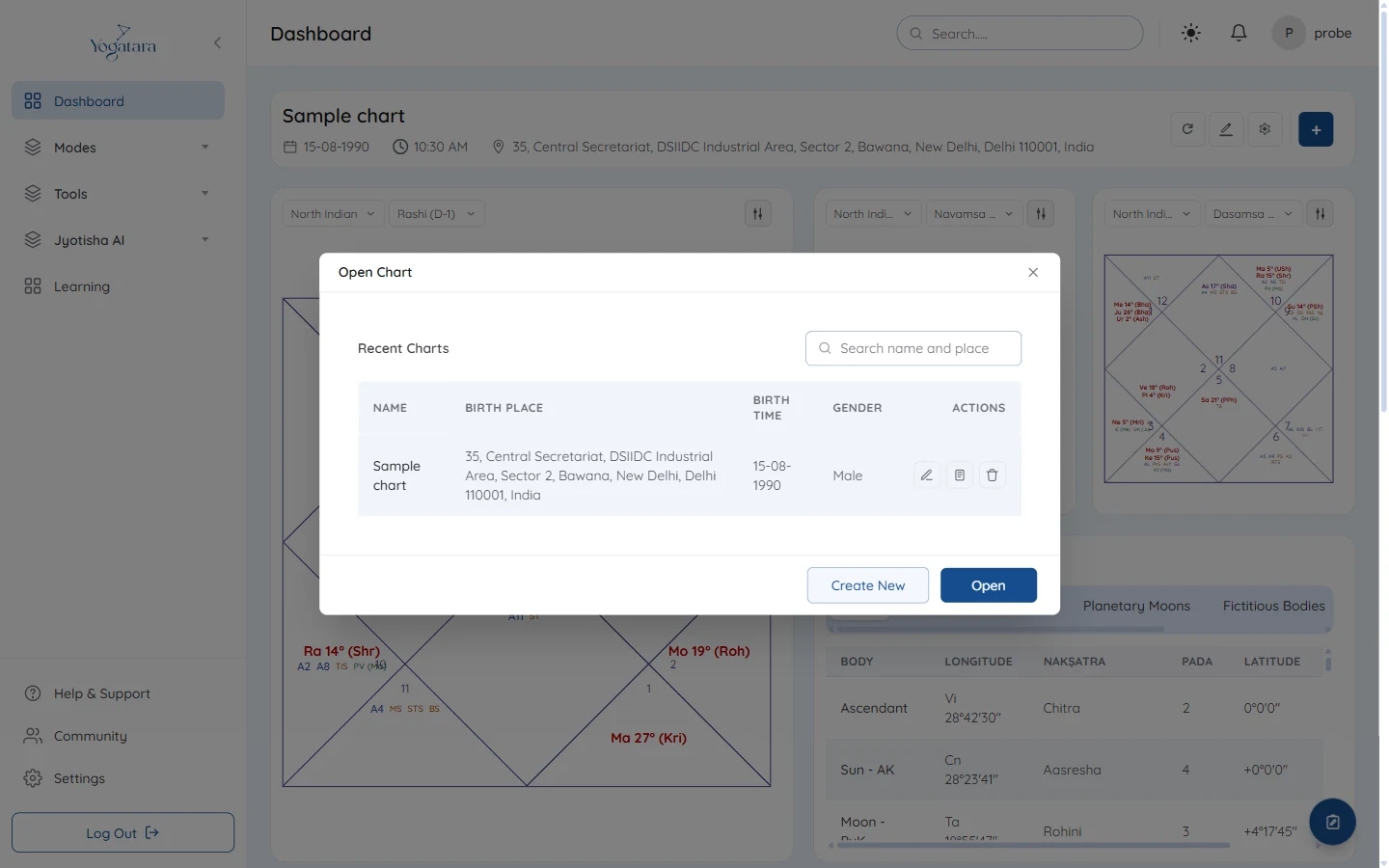
Task: Click the edit pencil icon for Sample chart row
Action: 926,475
